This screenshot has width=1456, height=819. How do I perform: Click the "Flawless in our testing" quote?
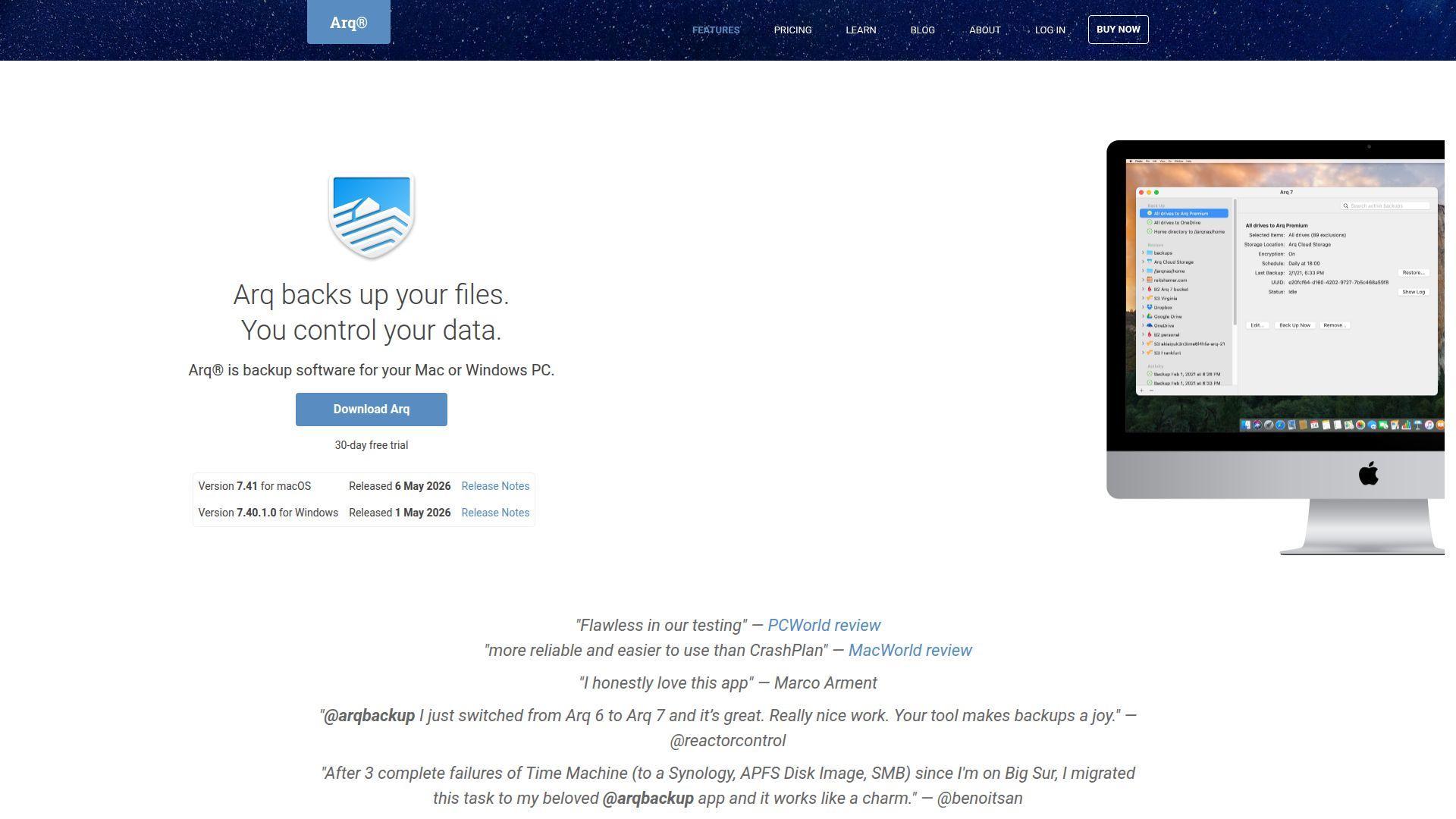[x=661, y=626]
